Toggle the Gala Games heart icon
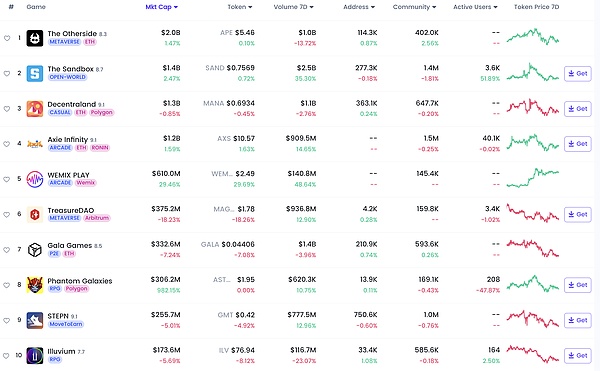The image size is (600, 371). point(7,250)
